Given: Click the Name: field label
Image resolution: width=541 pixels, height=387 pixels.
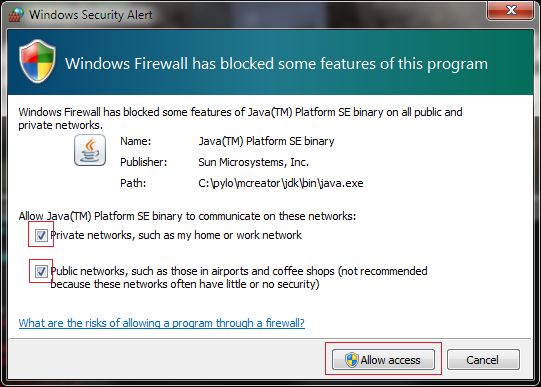Looking at the screenshot, I should 136,141.
